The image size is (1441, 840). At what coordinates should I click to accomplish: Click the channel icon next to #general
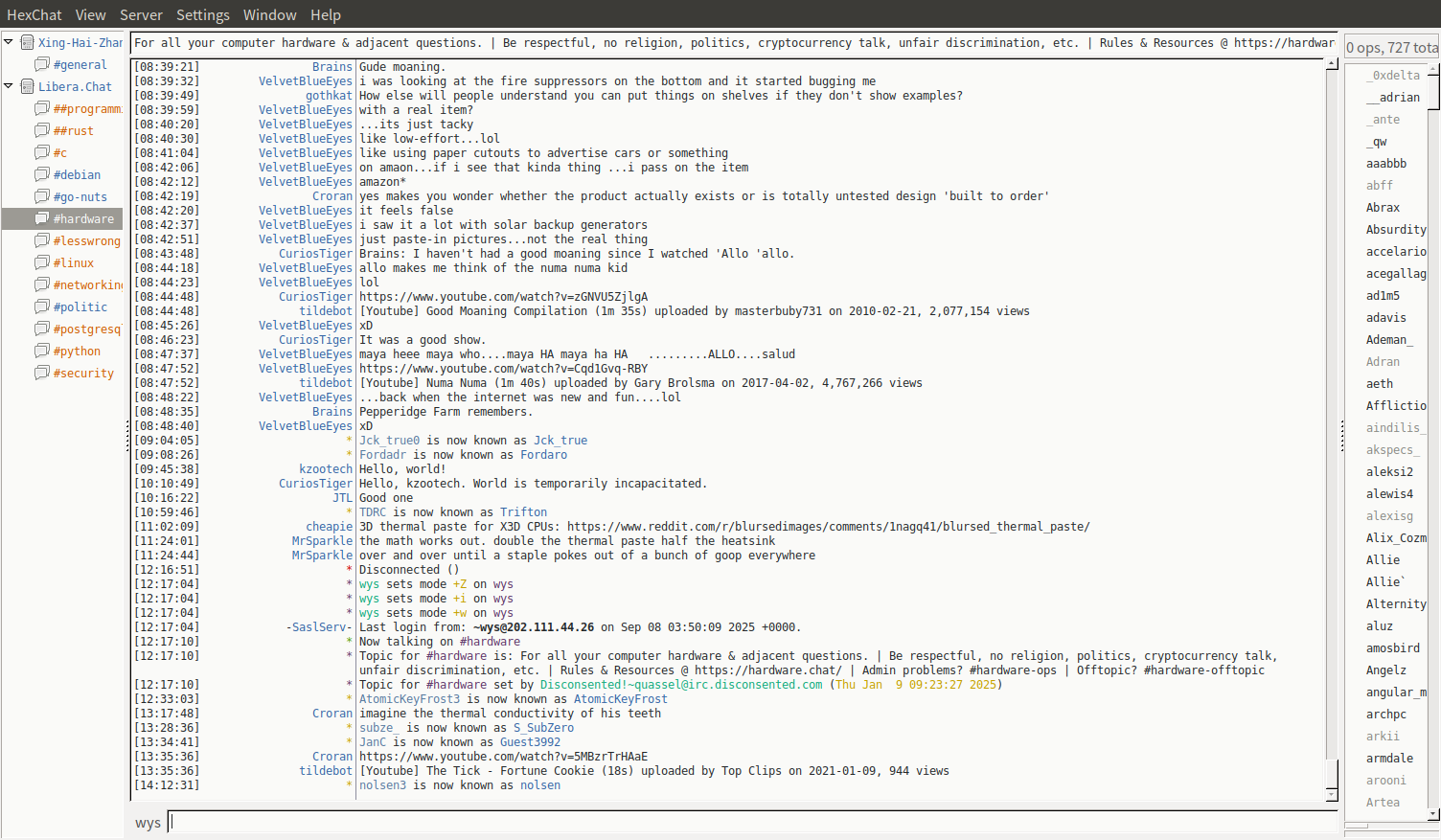pyautogui.click(x=42, y=64)
